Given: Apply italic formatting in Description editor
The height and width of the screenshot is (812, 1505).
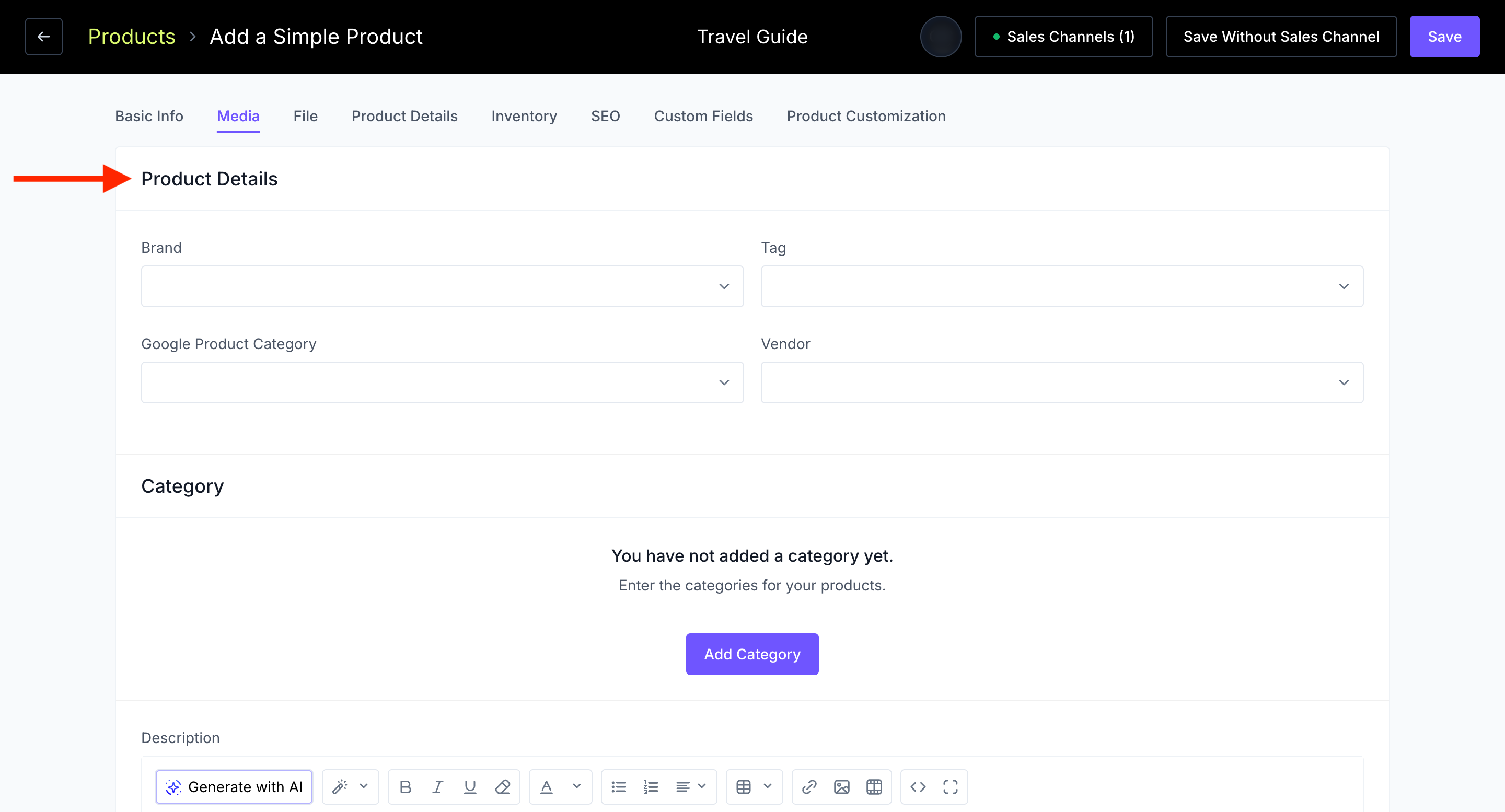Looking at the screenshot, I should [x=437, y=787].
